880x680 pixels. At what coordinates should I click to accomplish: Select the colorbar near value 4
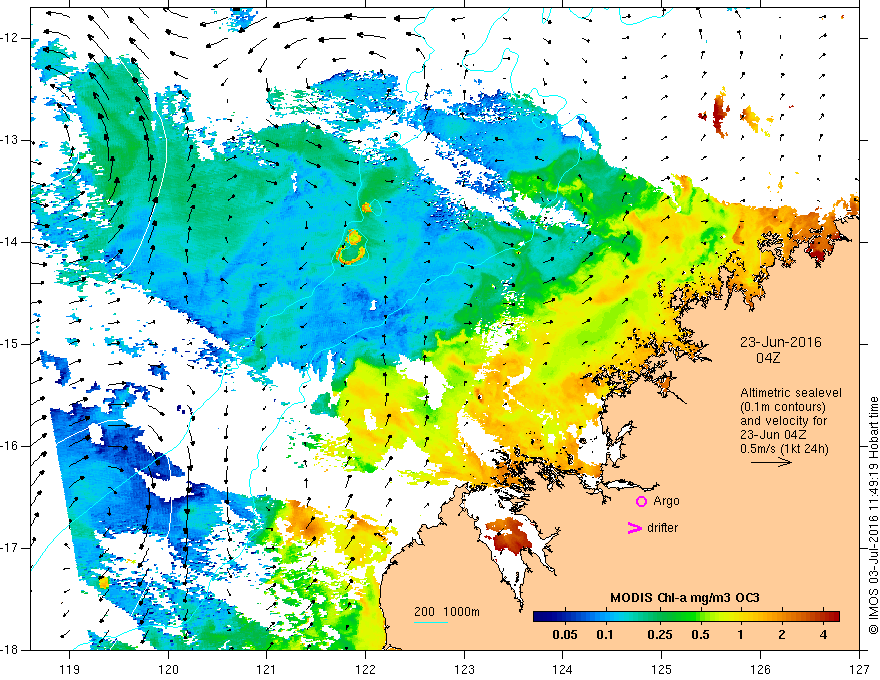click(x=823, y=617)
